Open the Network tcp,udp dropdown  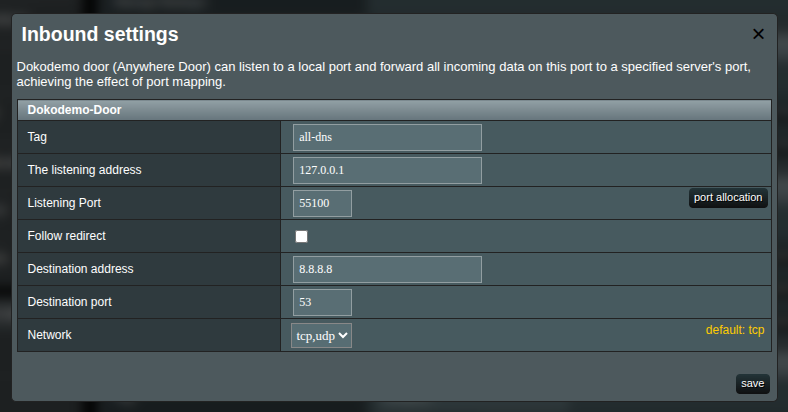pyautogui.click(x=321, y=336)
